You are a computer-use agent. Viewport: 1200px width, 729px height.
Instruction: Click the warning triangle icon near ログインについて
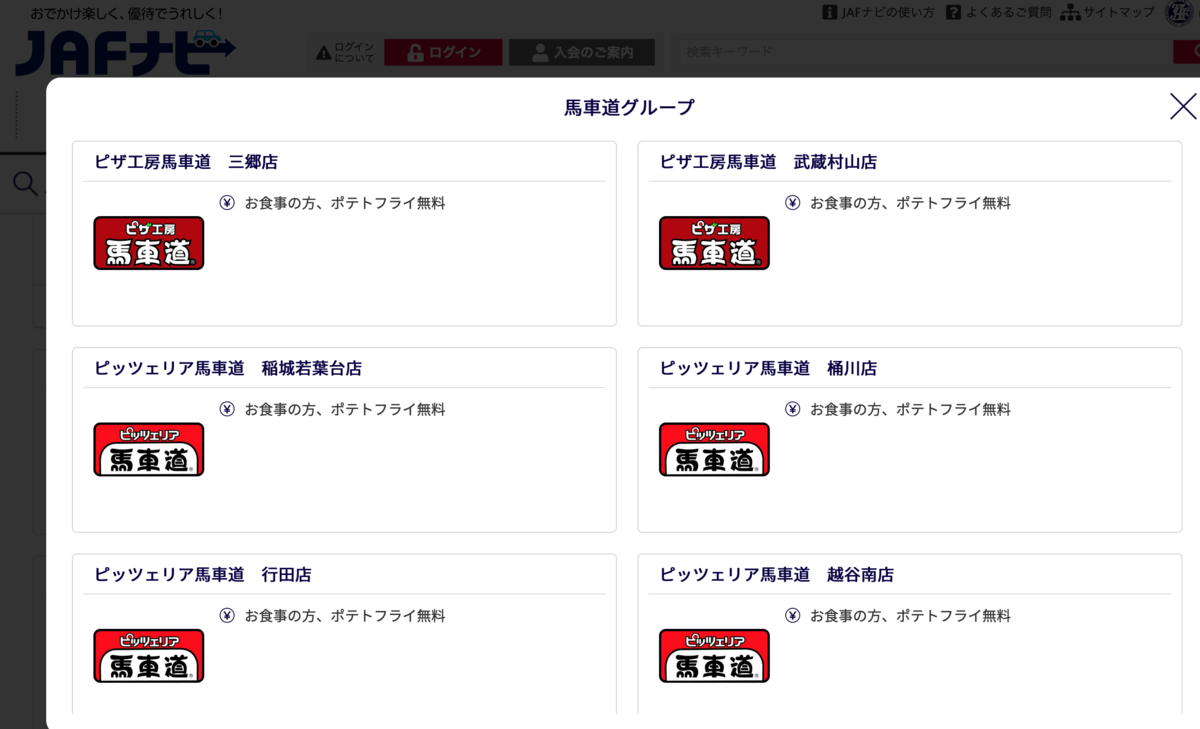(323, 53)
